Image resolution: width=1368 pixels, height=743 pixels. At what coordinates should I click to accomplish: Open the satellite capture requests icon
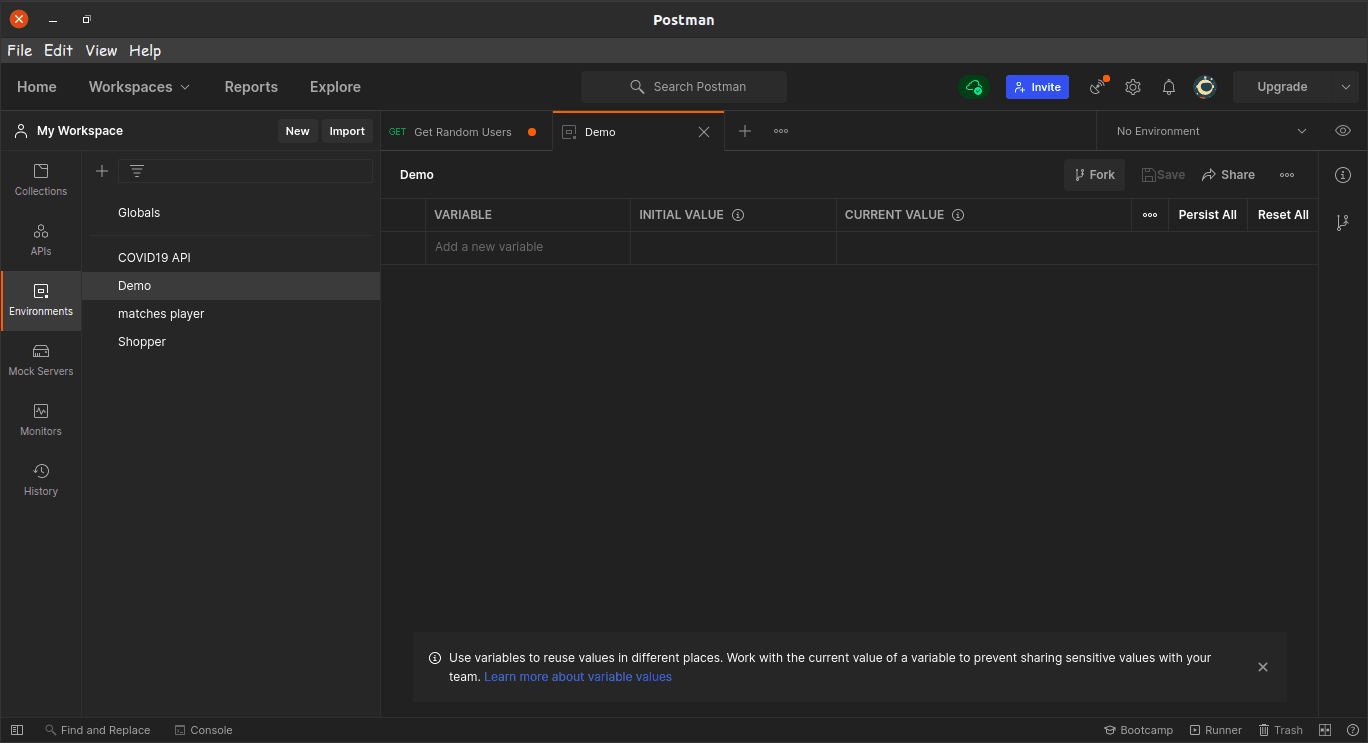tap(1099, 86)
